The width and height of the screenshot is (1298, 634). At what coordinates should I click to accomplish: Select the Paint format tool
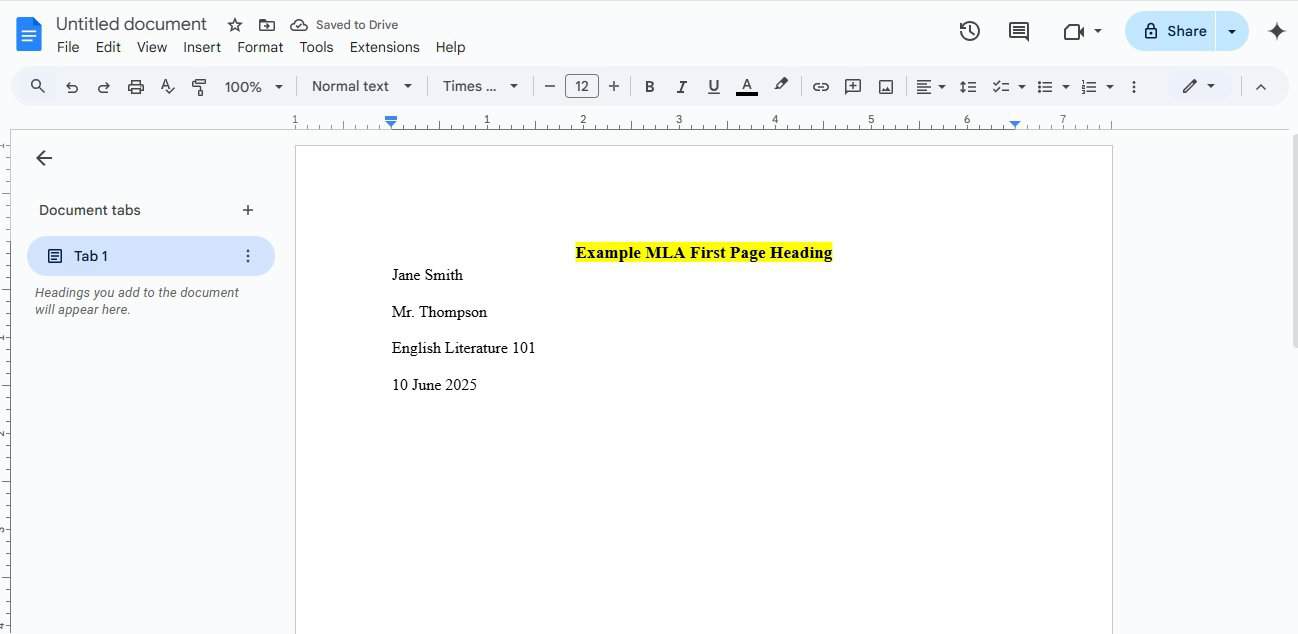pos(199,86)
